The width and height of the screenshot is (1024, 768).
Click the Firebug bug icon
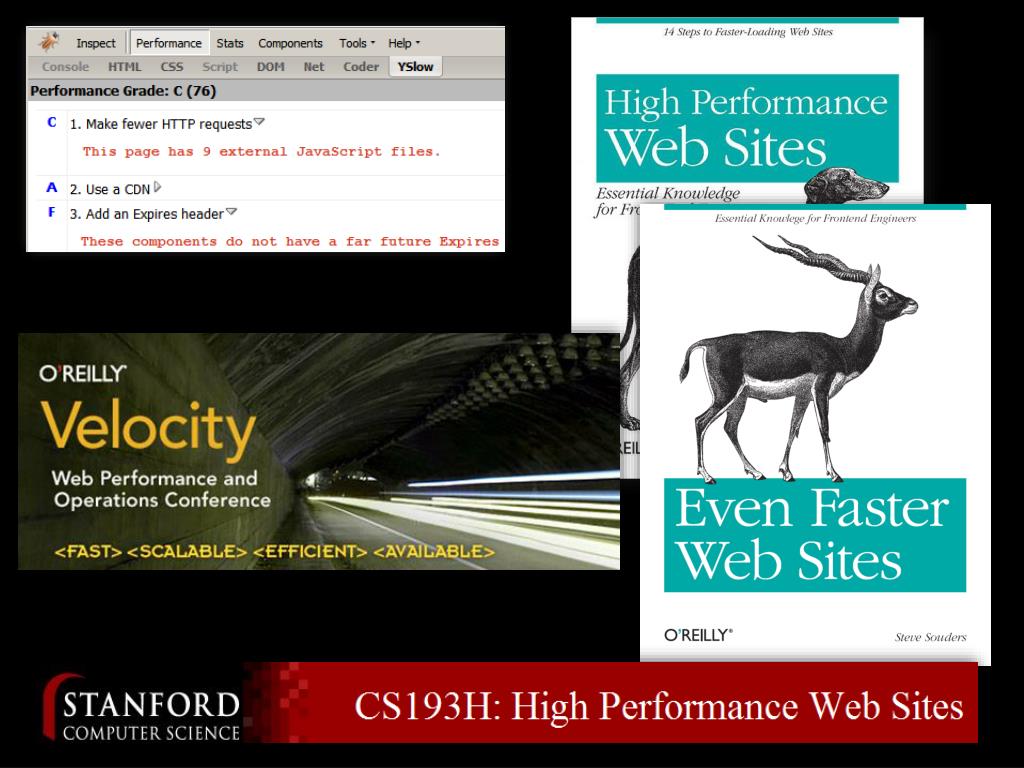click(x=49, y=42)
